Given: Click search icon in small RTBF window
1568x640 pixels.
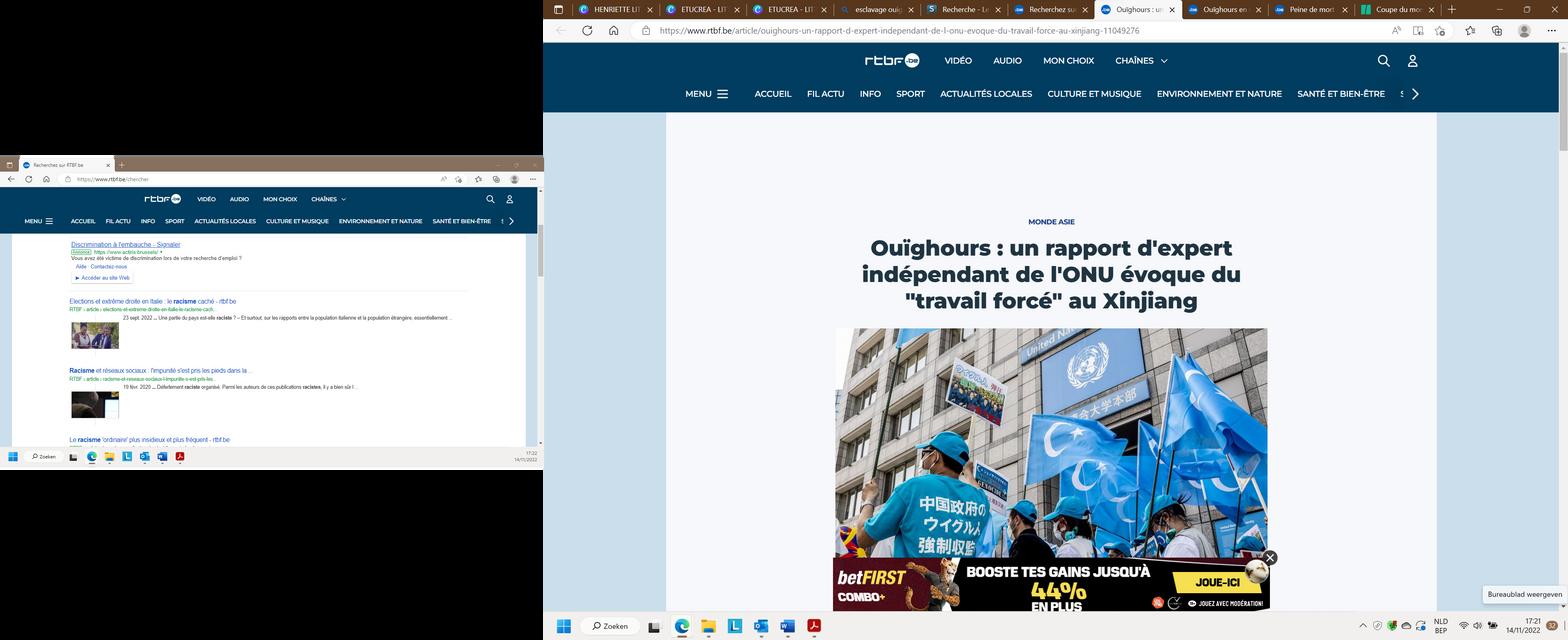Looking at the screenshot, I should [x=490, y=199].
